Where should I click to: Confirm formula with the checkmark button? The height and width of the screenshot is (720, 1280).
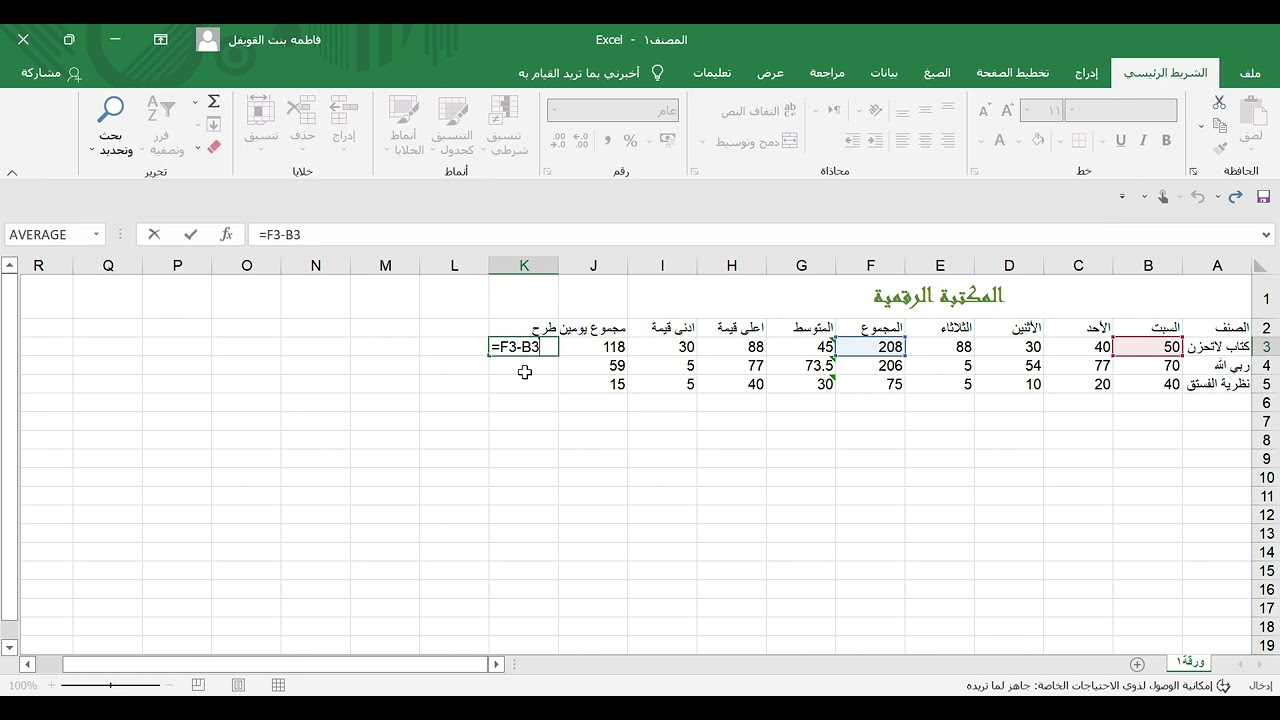(190, 234)
